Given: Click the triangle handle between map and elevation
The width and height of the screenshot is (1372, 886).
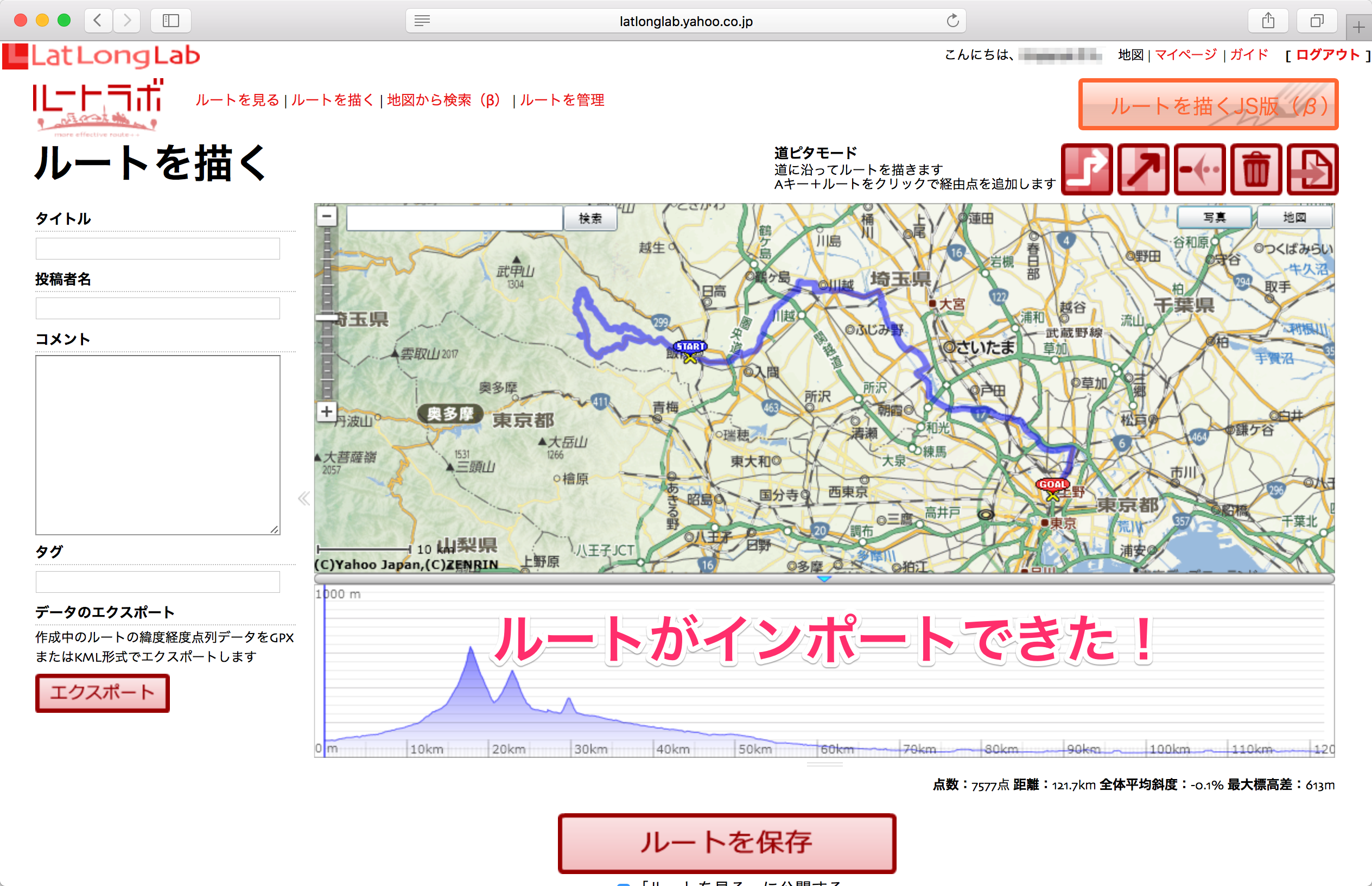Looking at the screenshot, I should point(824,579).
